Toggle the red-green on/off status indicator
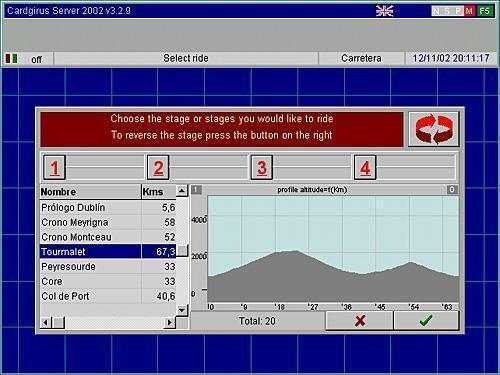 click(x=12, y=59)
